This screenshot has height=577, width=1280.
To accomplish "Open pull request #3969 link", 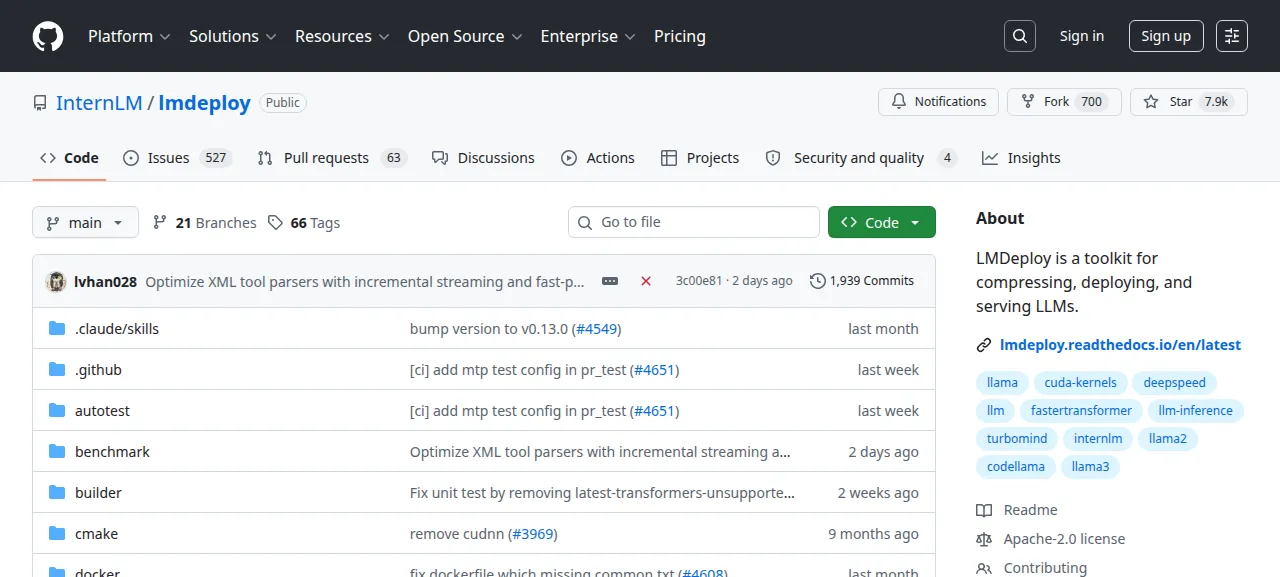I will coord(533,534).
